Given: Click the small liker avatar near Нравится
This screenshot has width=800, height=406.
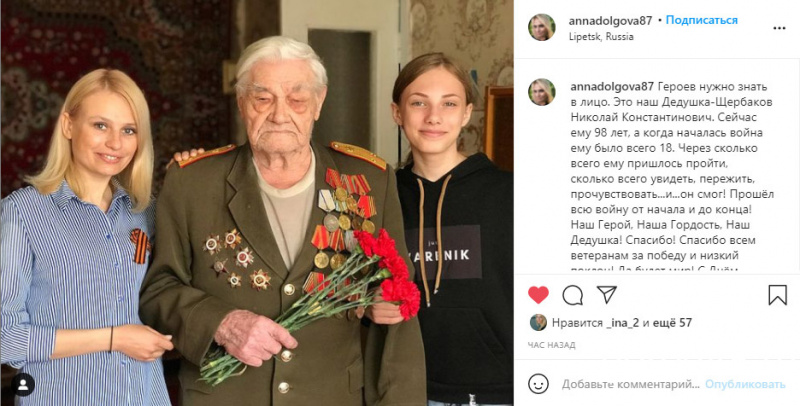Looking at the screenshot, I should (538, 322).
